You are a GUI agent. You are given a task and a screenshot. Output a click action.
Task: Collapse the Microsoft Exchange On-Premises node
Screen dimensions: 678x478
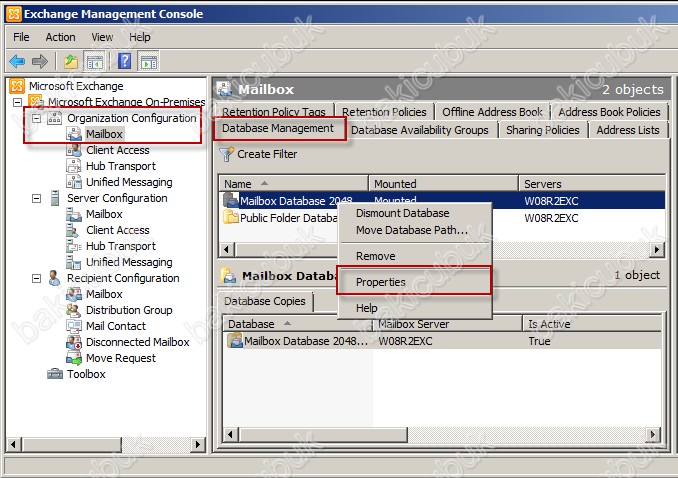coord(18,102)
